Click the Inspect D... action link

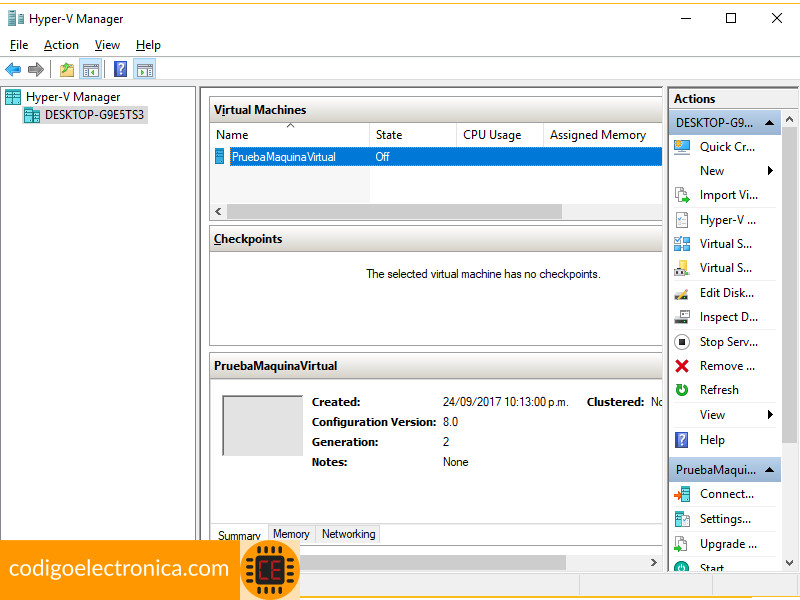(729, 317)
